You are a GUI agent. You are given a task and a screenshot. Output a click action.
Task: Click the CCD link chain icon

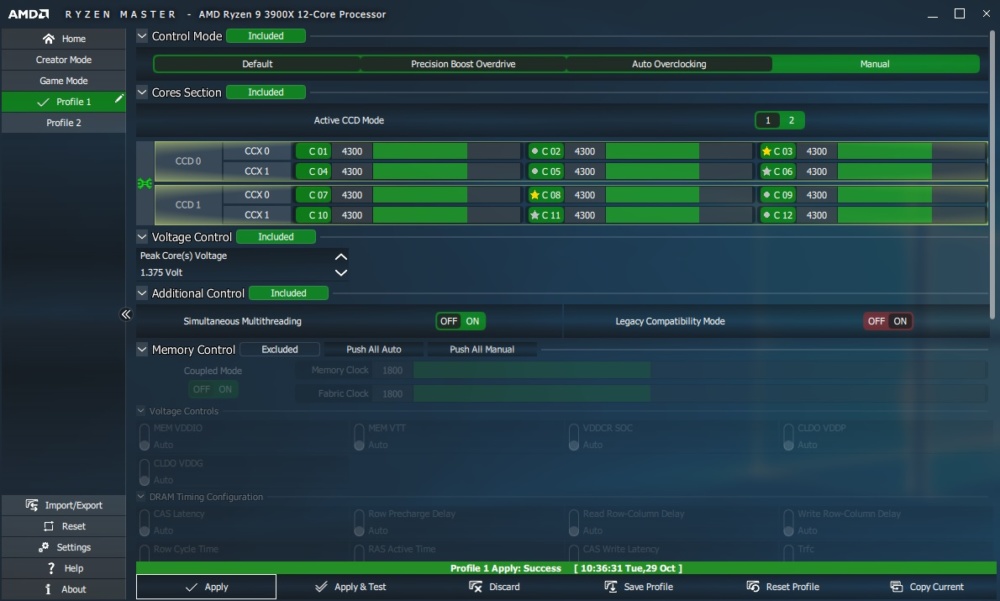(x=145, y=184)
